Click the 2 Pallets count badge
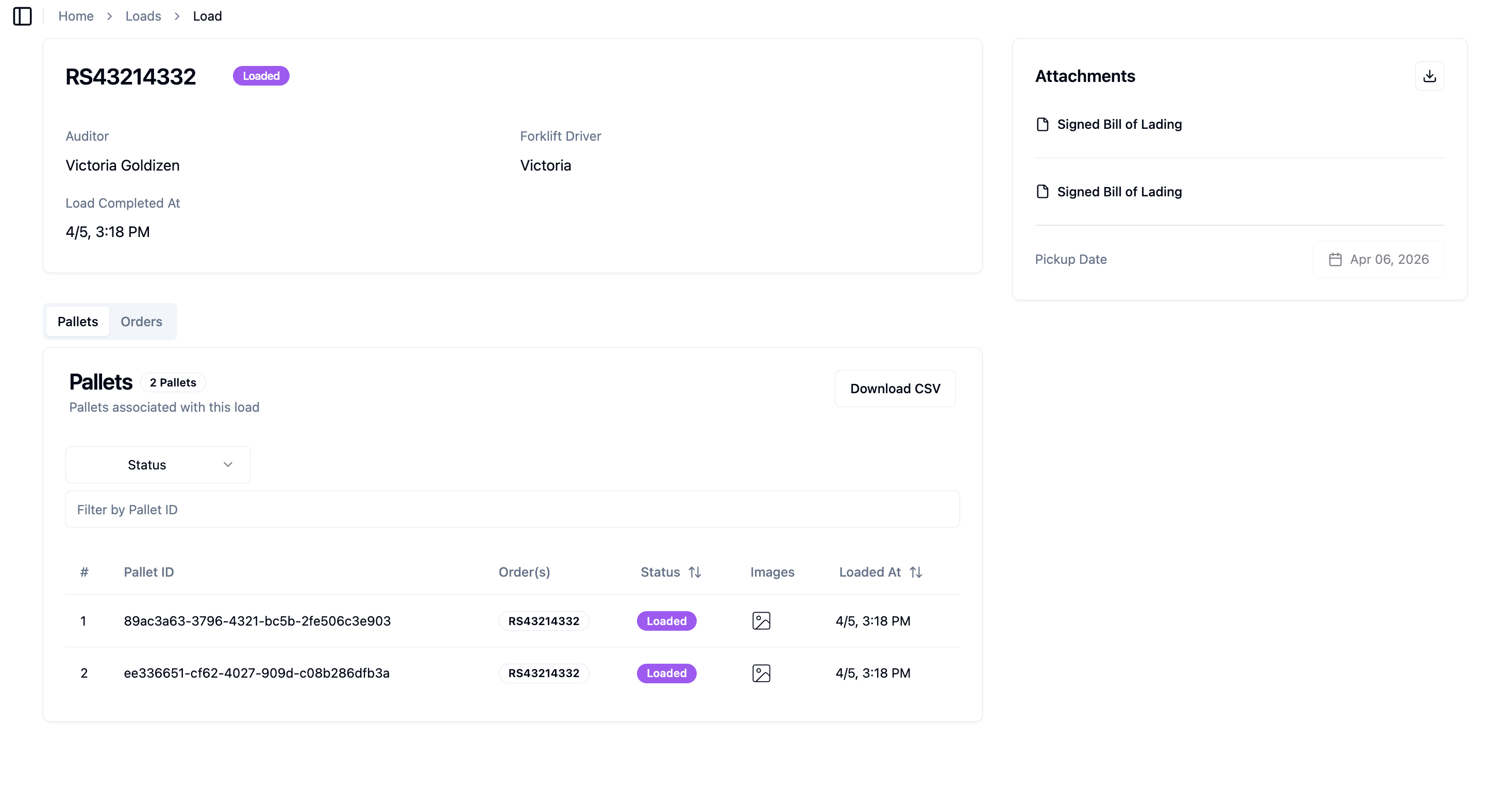The width and height of the screenshot is (1512, 808). [x=173, y=382]
